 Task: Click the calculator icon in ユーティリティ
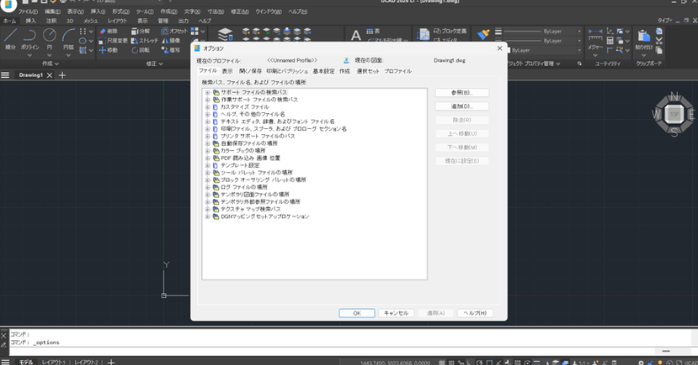pos(610,41)
